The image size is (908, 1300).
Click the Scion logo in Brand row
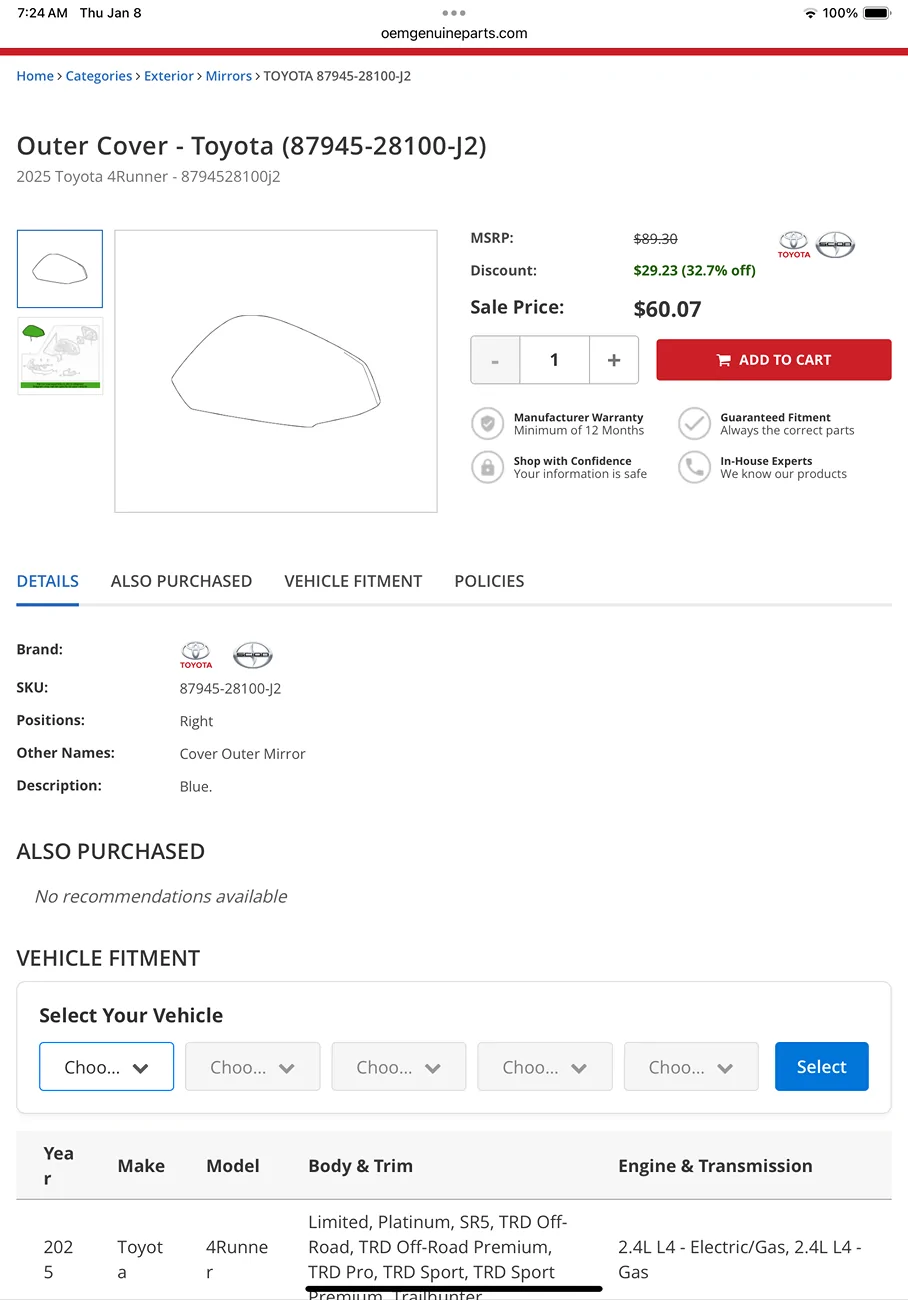252,656
